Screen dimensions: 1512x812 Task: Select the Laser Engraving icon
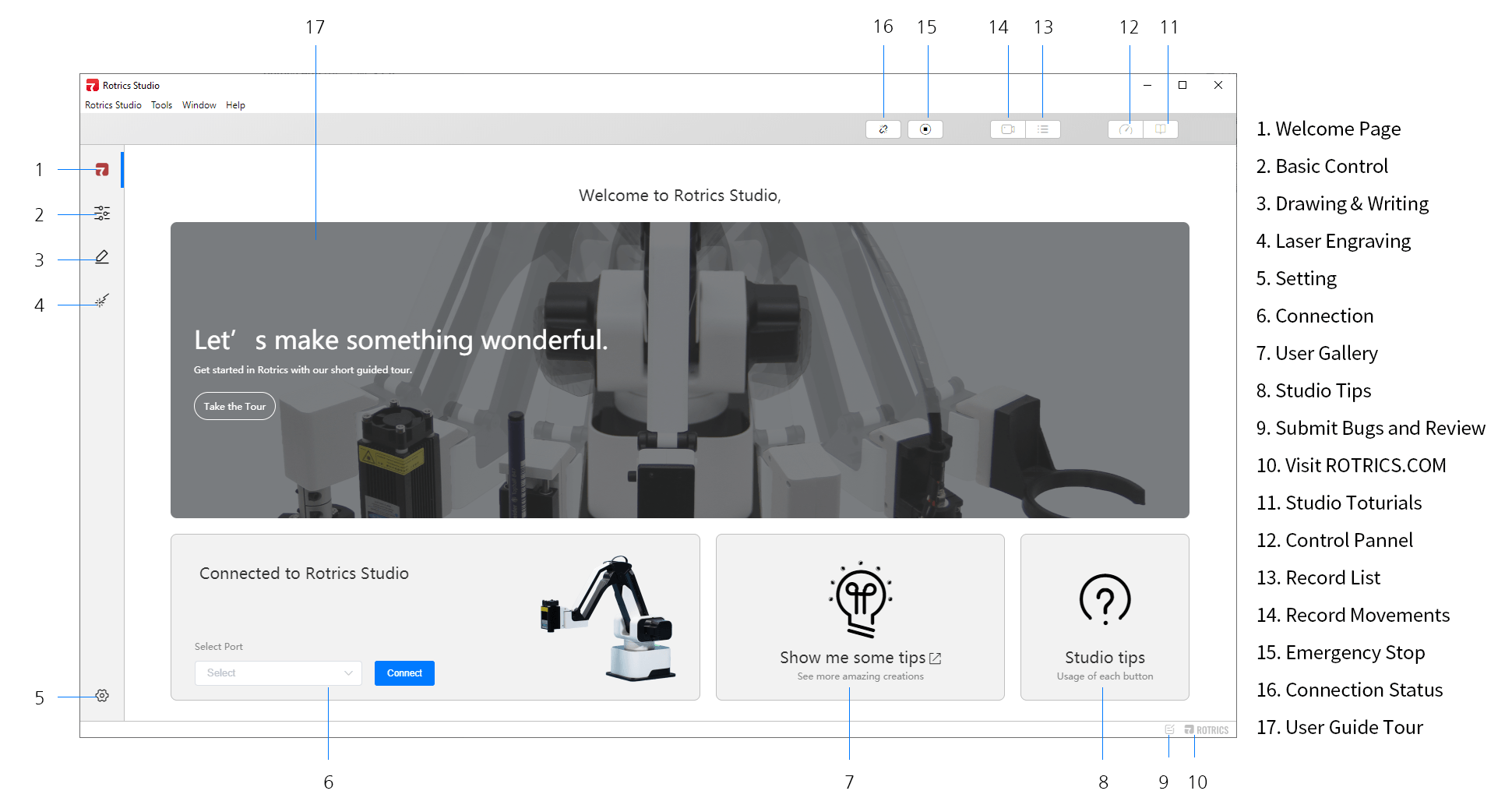click(102, 301)
